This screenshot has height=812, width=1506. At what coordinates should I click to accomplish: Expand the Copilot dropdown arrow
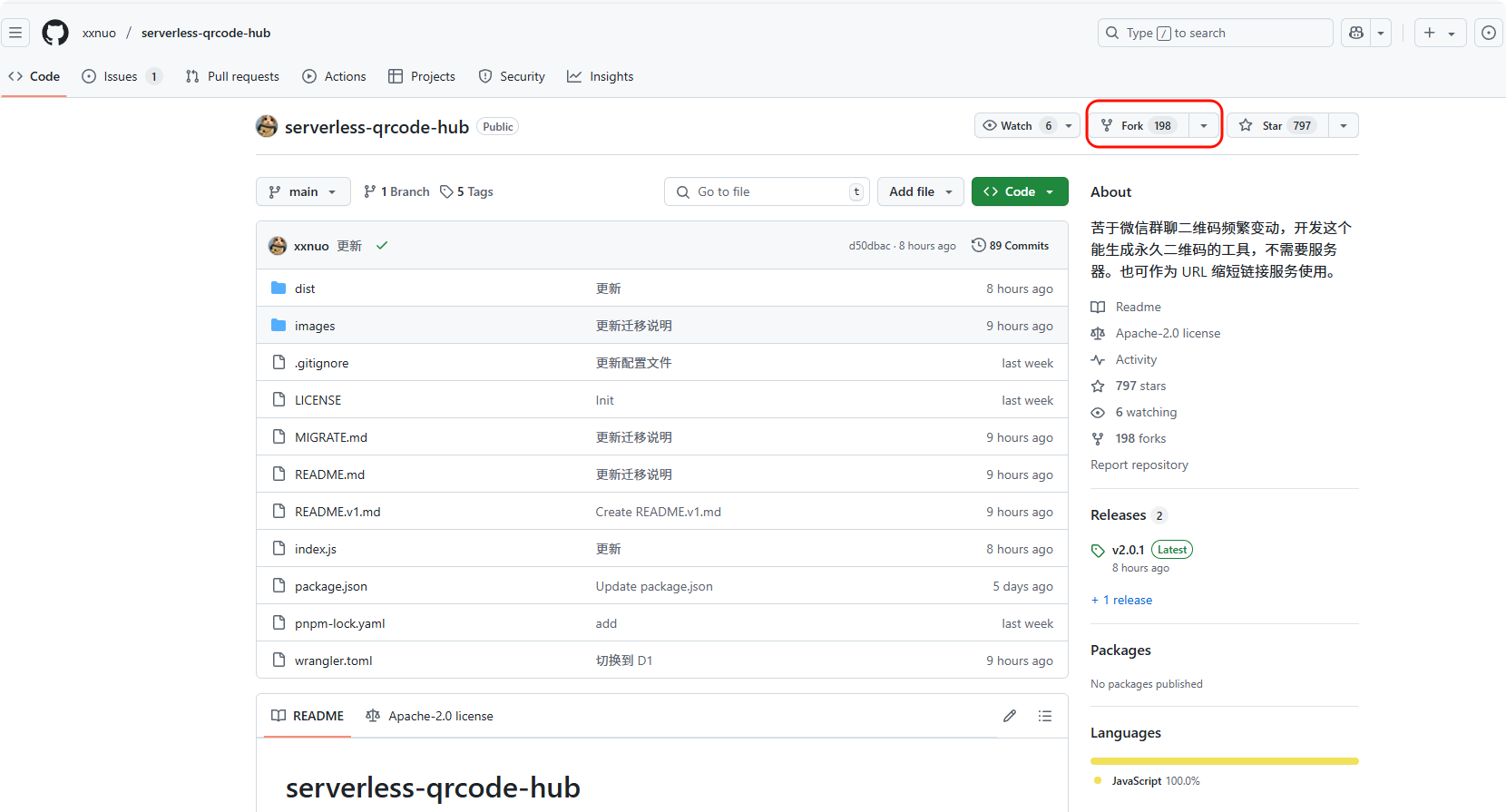[x=1381, y=33]
